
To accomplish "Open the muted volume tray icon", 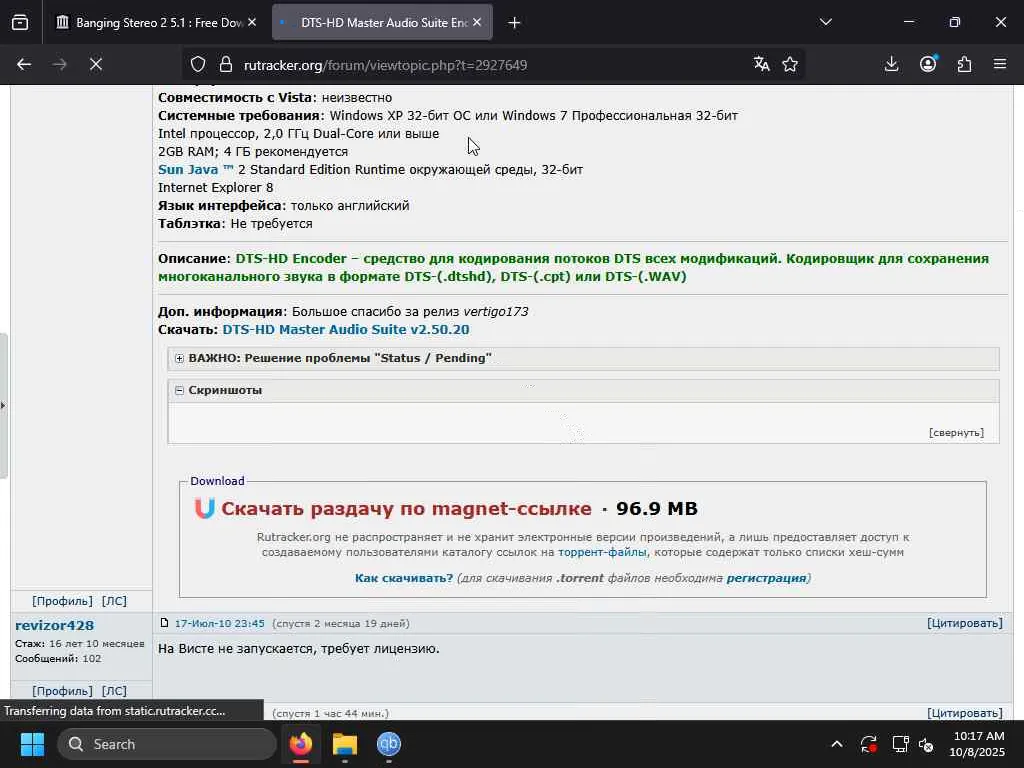I will pos(926,744).
